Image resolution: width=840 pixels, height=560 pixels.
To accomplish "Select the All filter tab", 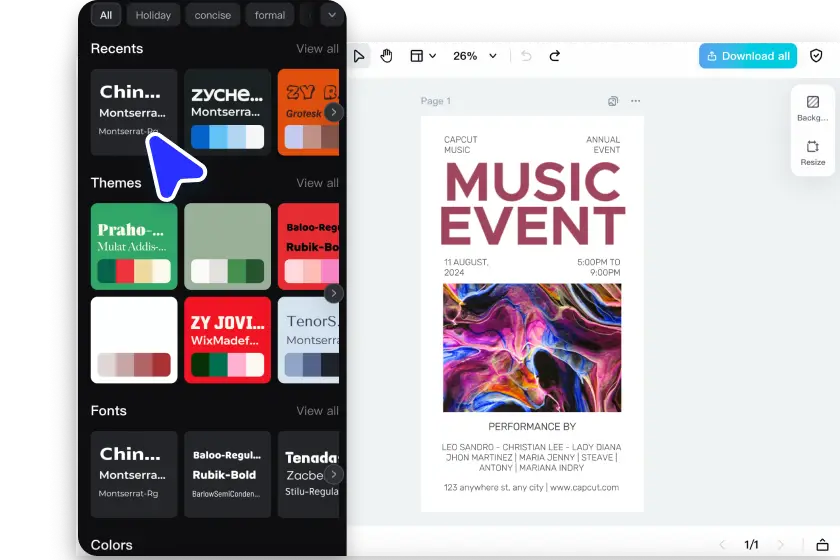I will [x=106, y=15].
